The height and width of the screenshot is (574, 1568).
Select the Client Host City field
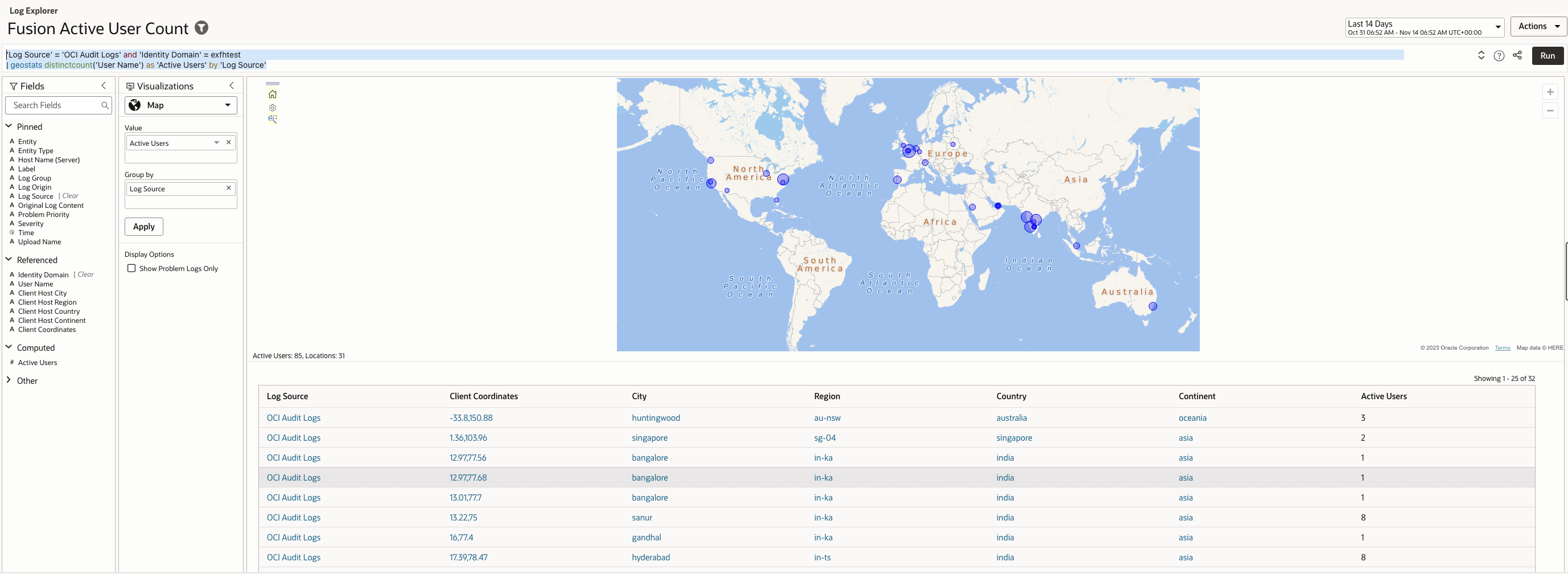point(42,293)
